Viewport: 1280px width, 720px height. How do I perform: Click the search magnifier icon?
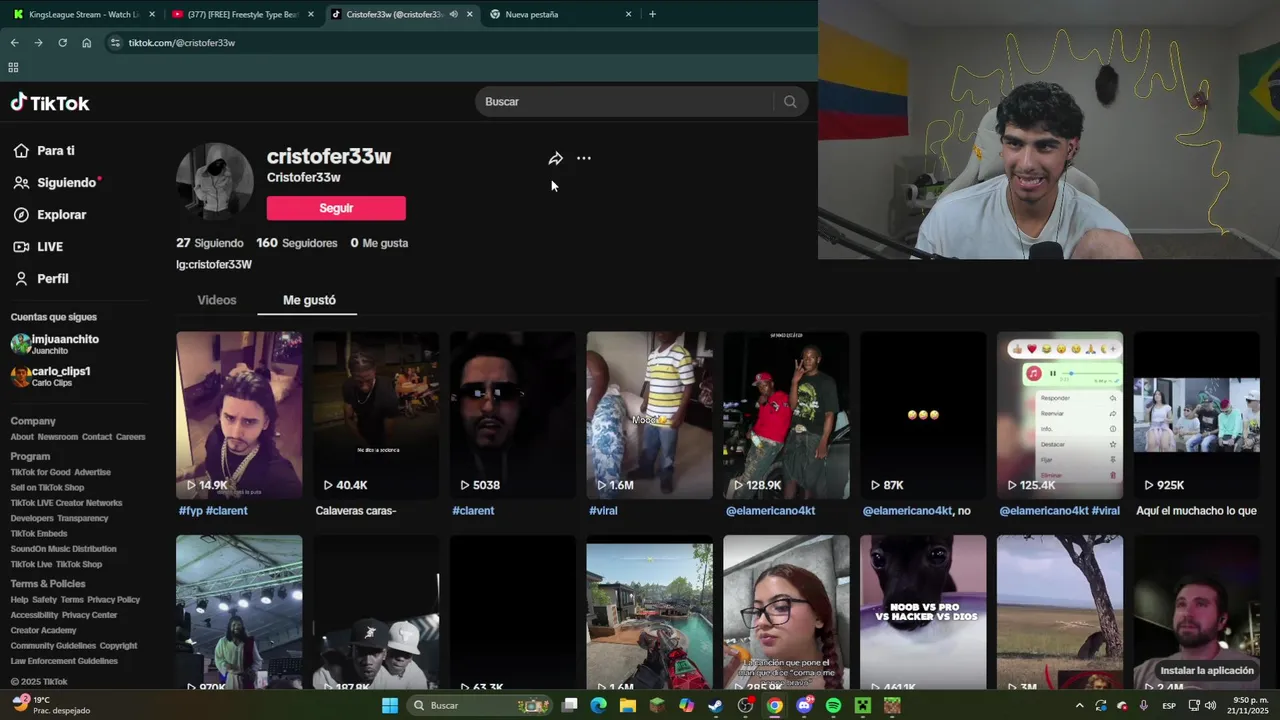tap(790, 102)
